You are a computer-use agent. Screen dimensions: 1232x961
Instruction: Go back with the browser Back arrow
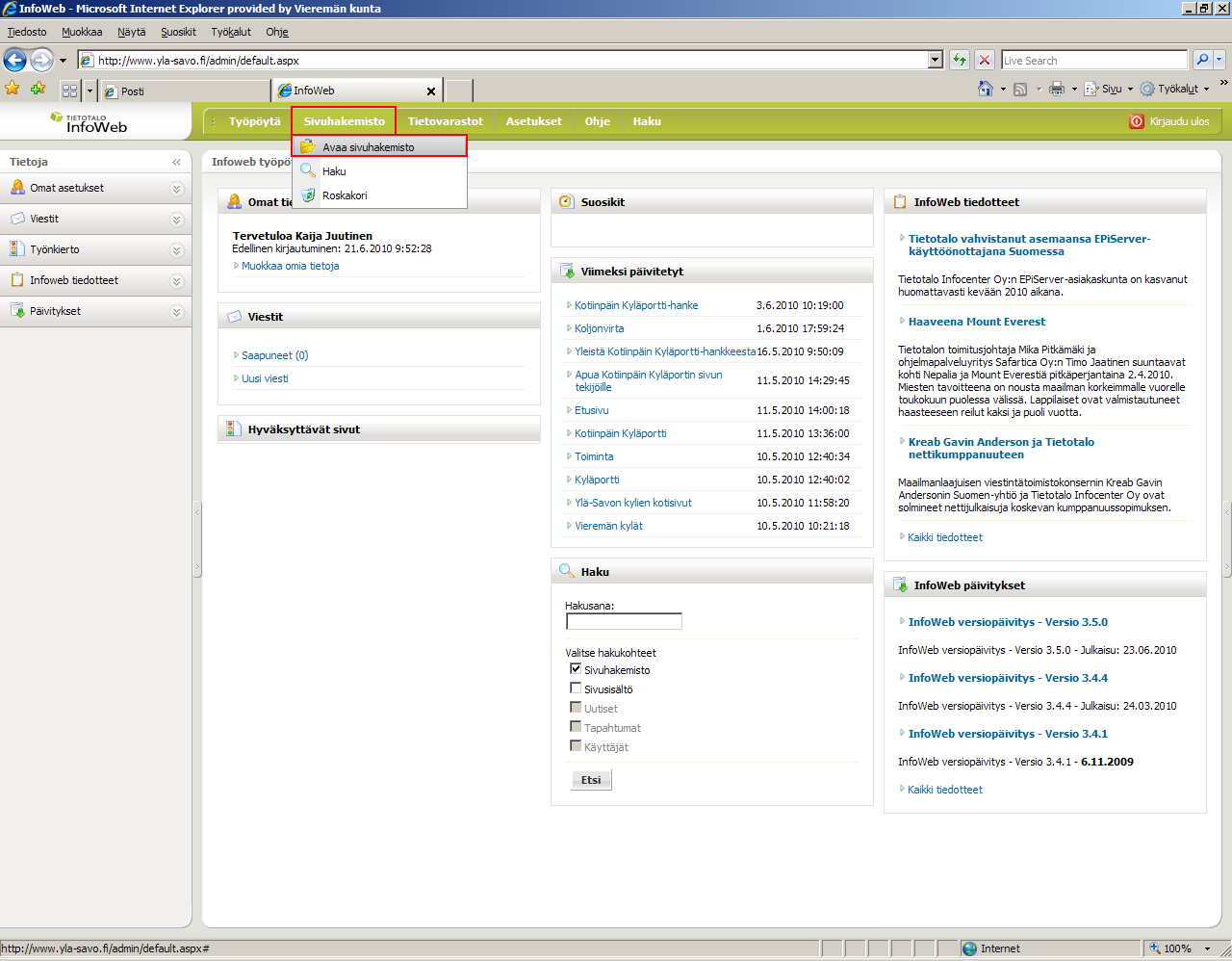tap(14, 60)
